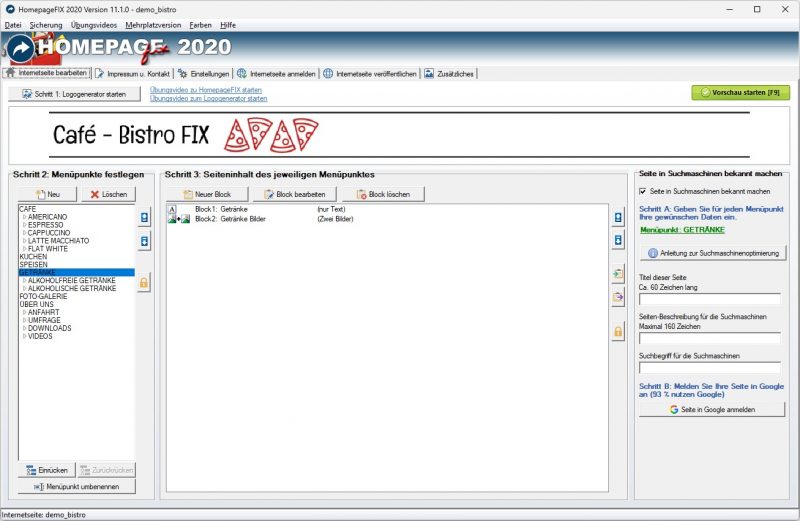Switch to Internetseite bearbeiten tab

click(46, 73)
